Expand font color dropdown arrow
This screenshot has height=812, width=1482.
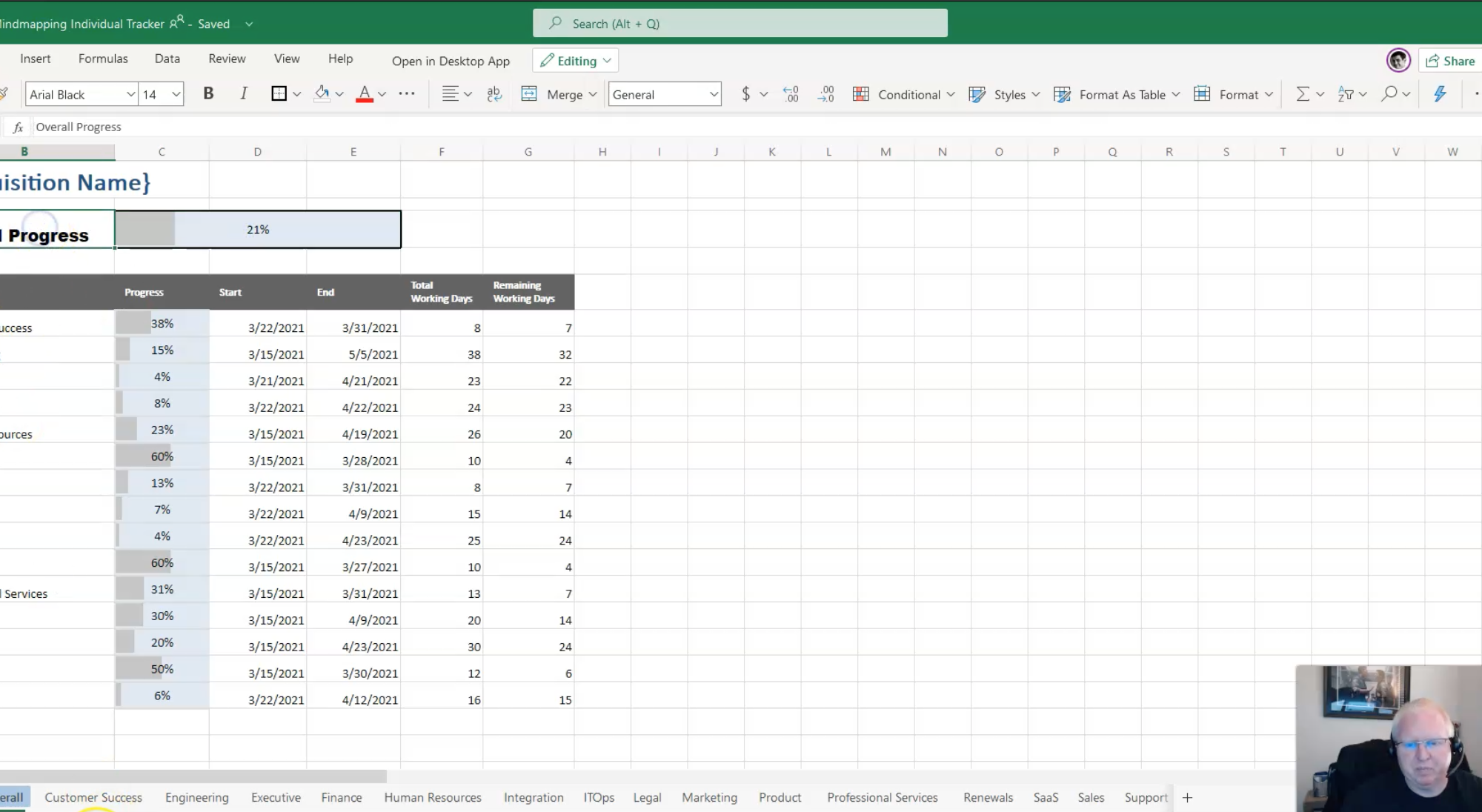coord(382,94)
